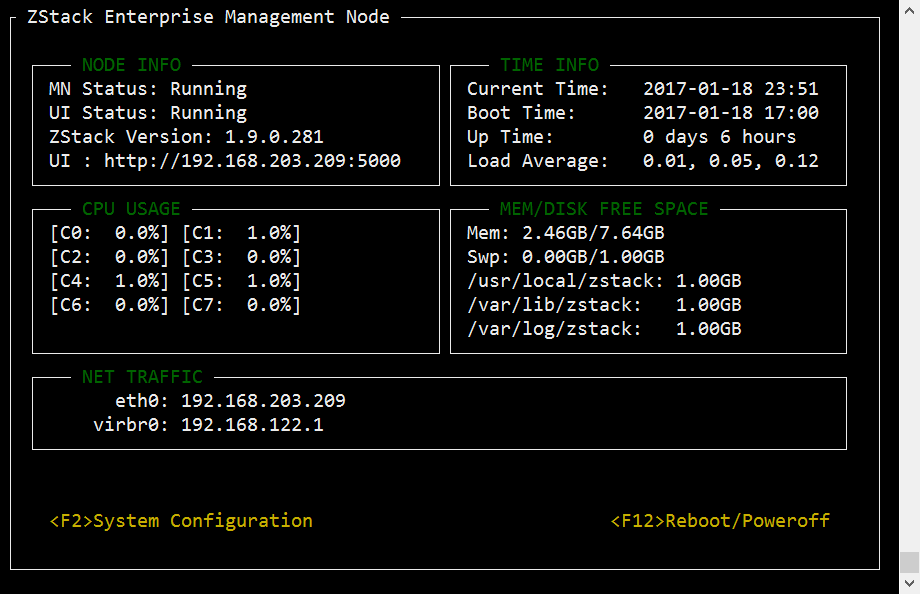Image resolution: width=920 pixels, height=594 pixels.
Task: Click the Up Time value 0 days 6 hours
Action: pyautogui.click(x=719, y=137)
